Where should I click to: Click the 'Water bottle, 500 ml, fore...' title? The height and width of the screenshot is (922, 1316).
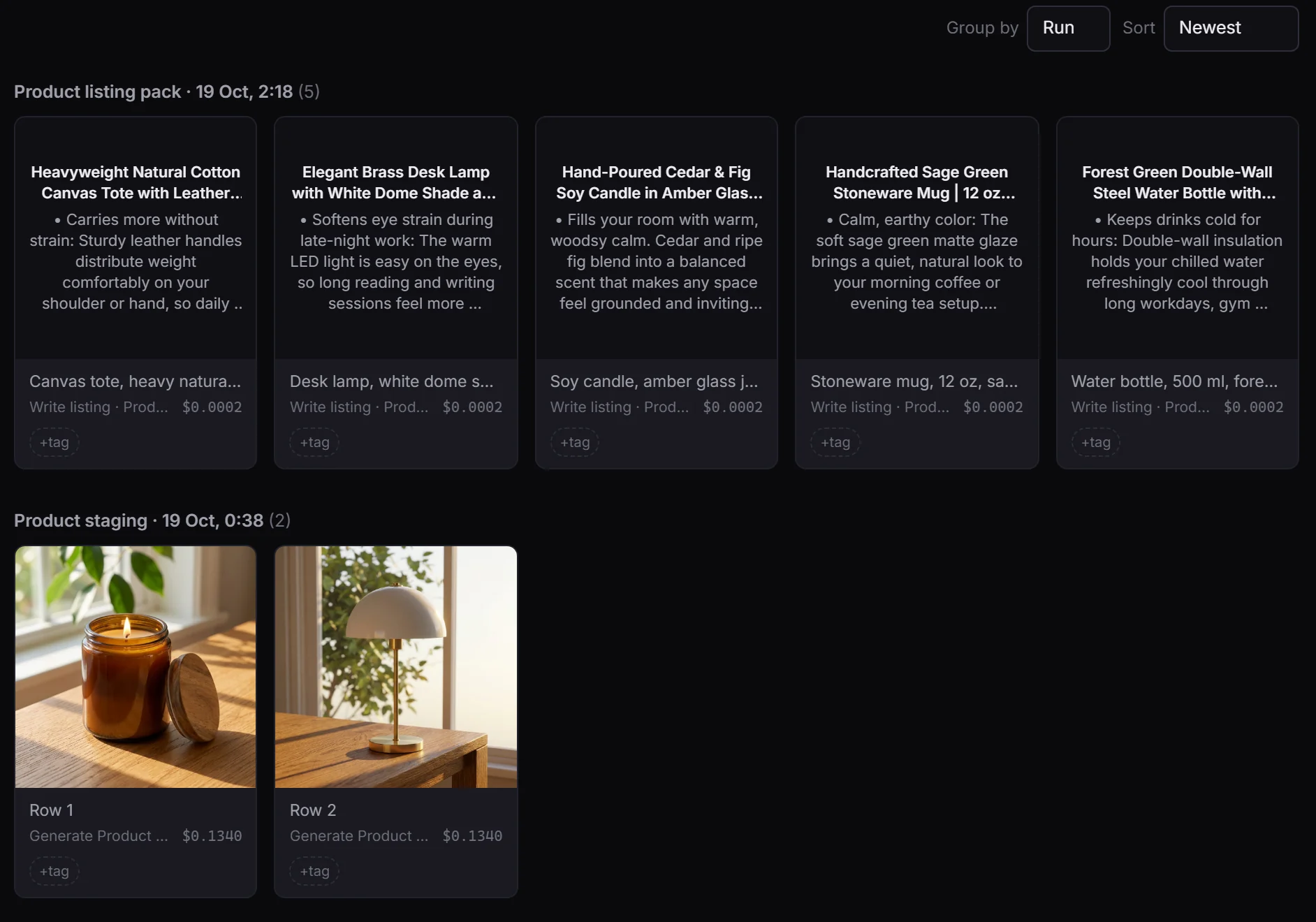coord(1175,381)
